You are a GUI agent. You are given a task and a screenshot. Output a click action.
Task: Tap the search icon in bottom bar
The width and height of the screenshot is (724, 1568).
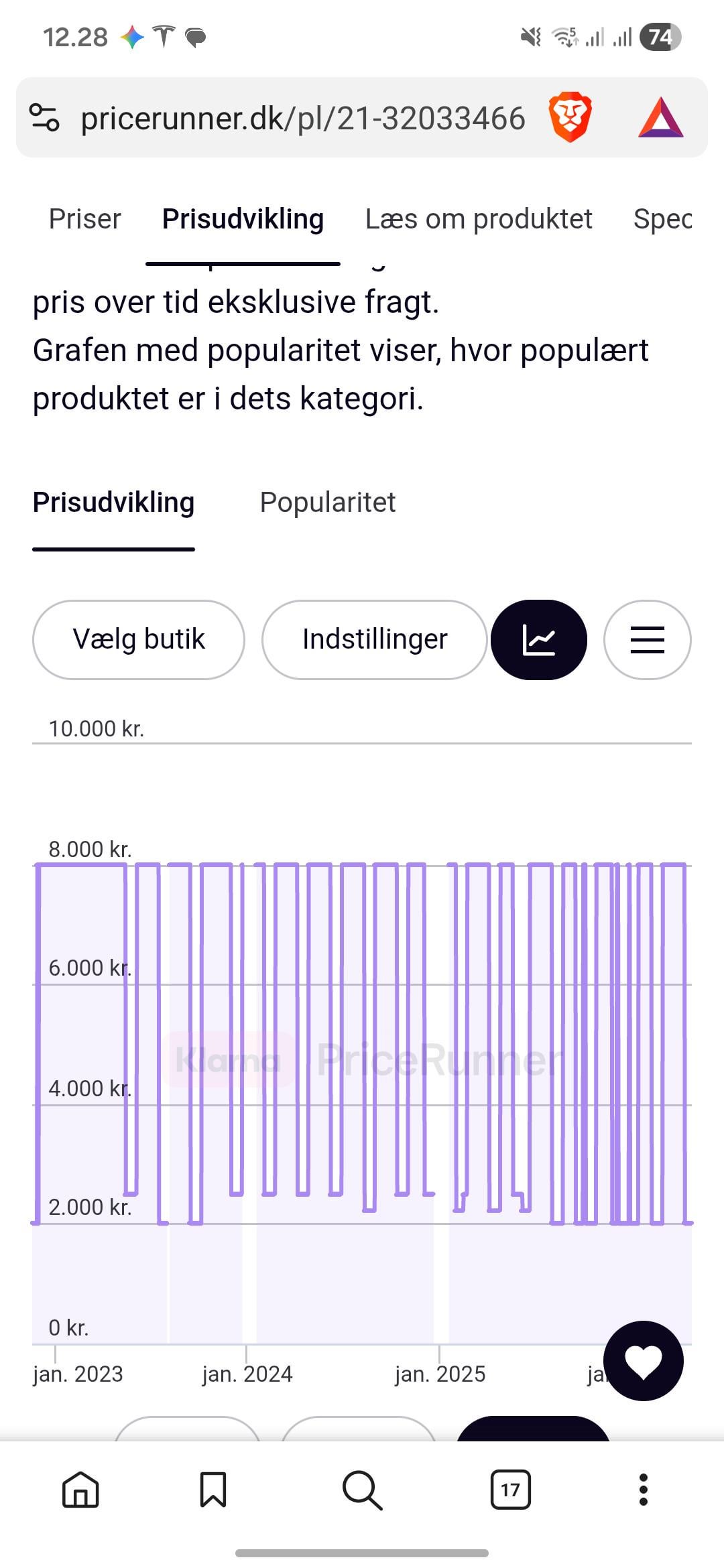362,1490
